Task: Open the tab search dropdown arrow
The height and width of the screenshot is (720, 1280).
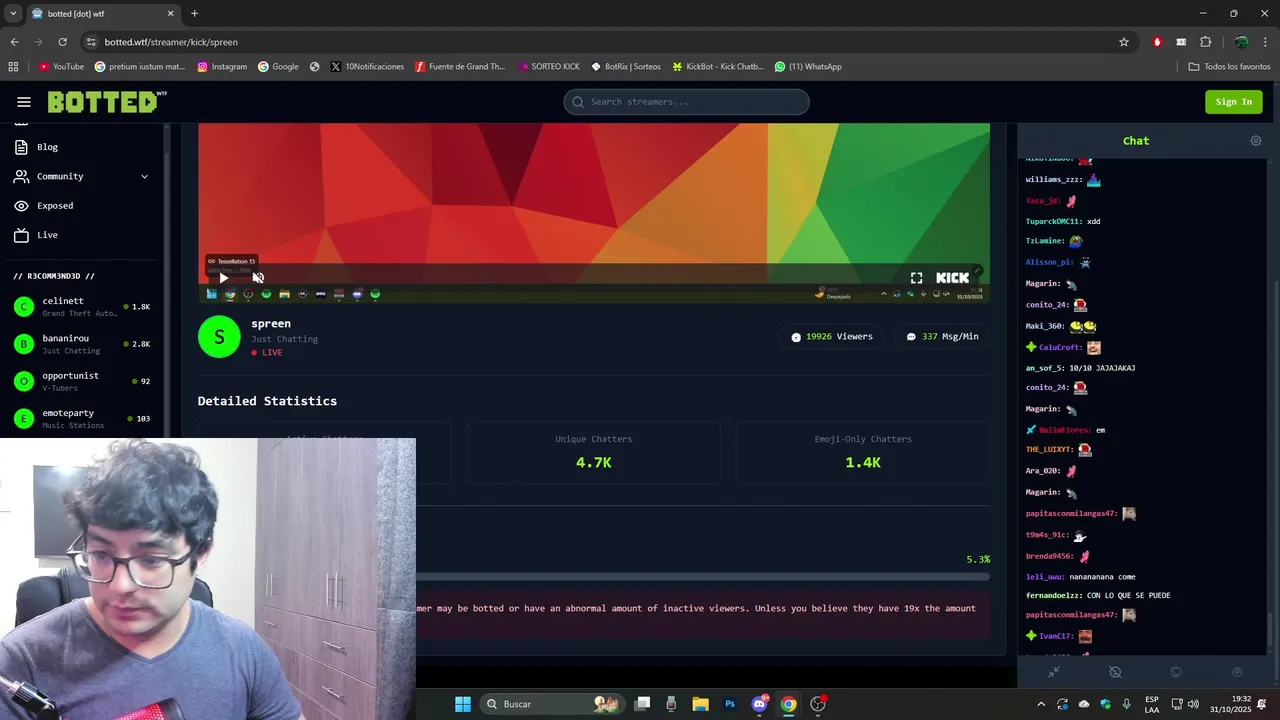Action: point(13,14)
